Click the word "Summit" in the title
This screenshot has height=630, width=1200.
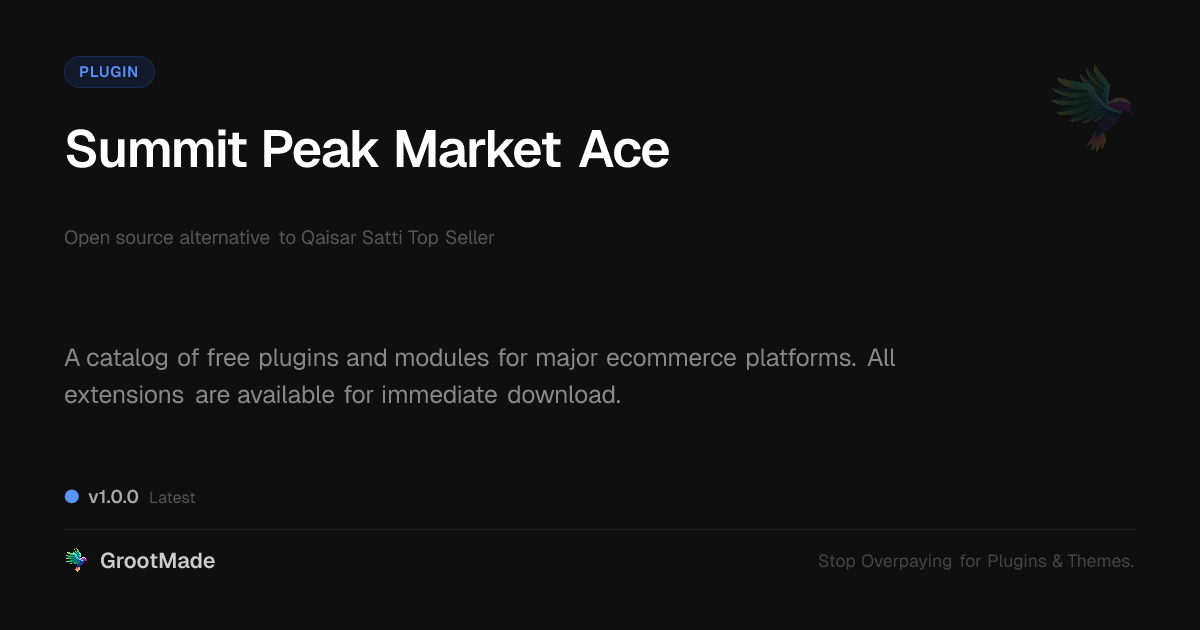point(155,150)
